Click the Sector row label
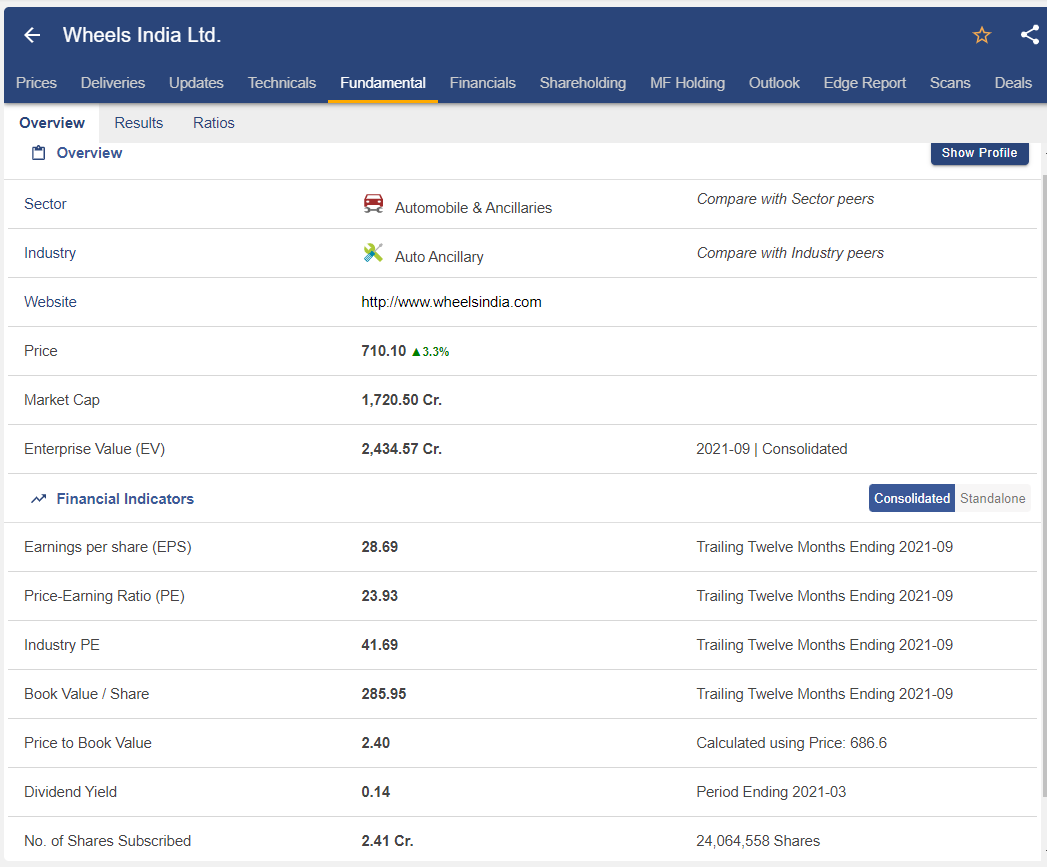This screenshot has height=867, width=1047. click(x=45, y=204)
